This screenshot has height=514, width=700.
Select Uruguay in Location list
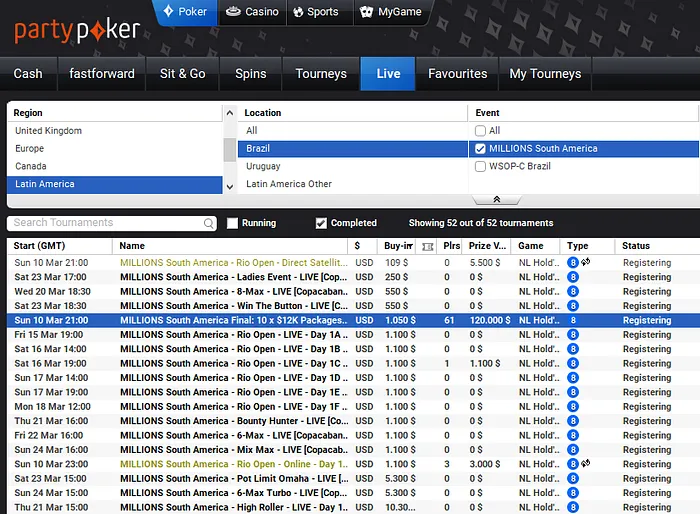tap(353, 167)
